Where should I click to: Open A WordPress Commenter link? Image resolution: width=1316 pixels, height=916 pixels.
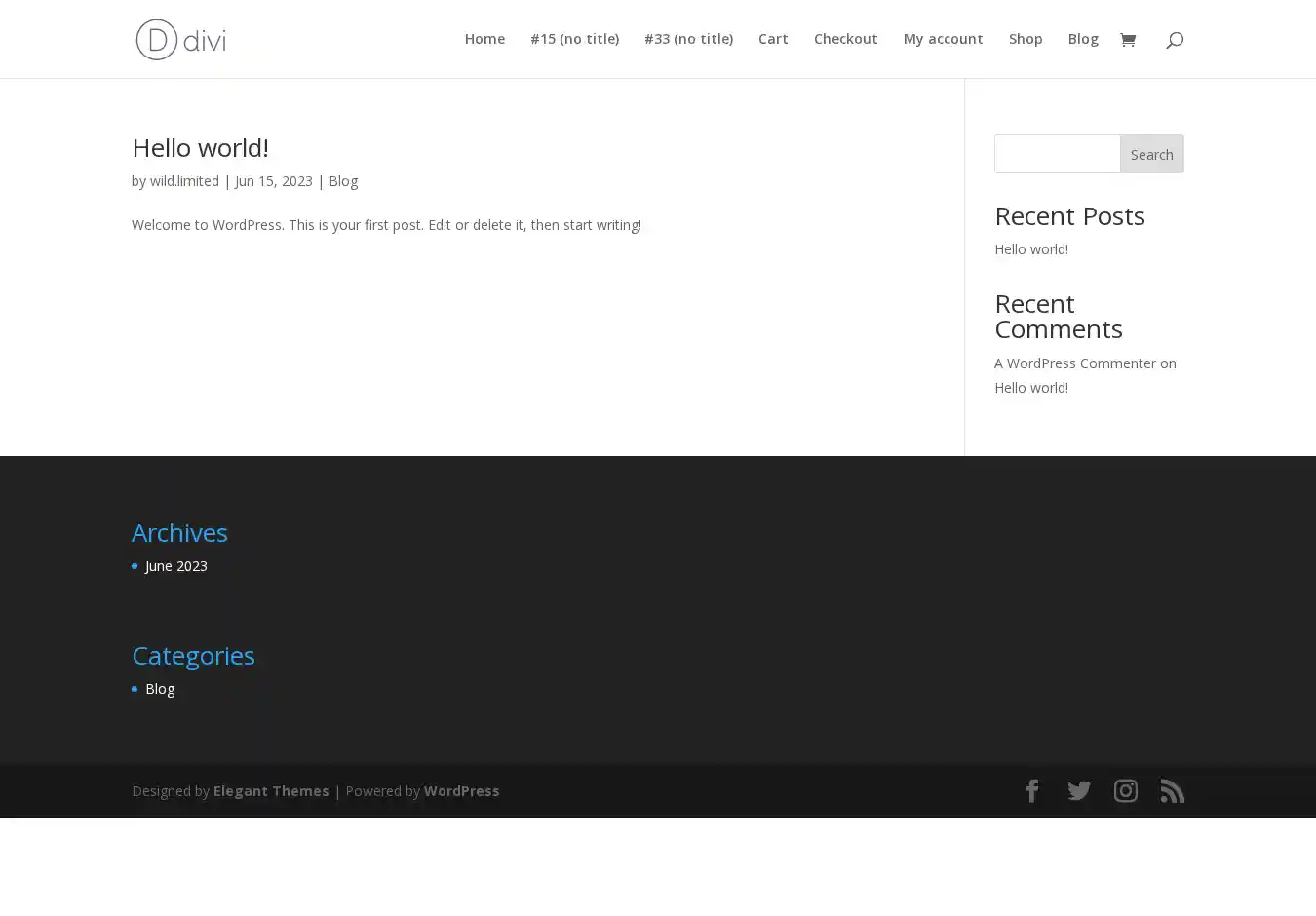pos(1074,363)
